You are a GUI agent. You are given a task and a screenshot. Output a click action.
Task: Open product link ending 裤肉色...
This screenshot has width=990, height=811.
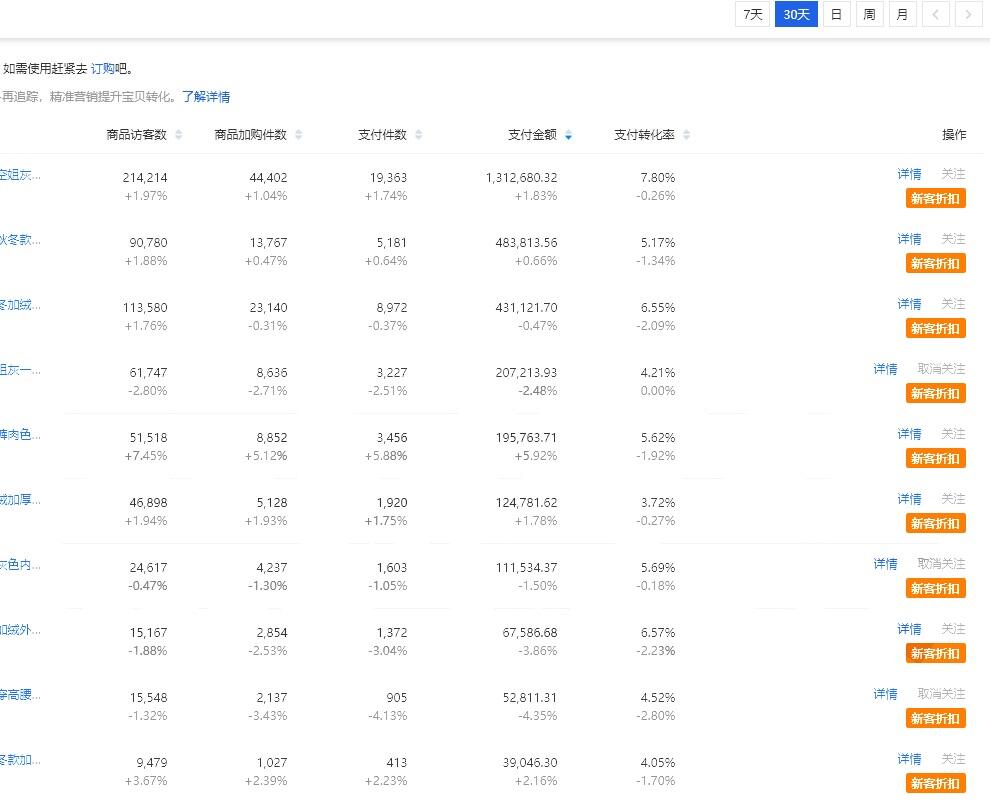tap(20, 435)
